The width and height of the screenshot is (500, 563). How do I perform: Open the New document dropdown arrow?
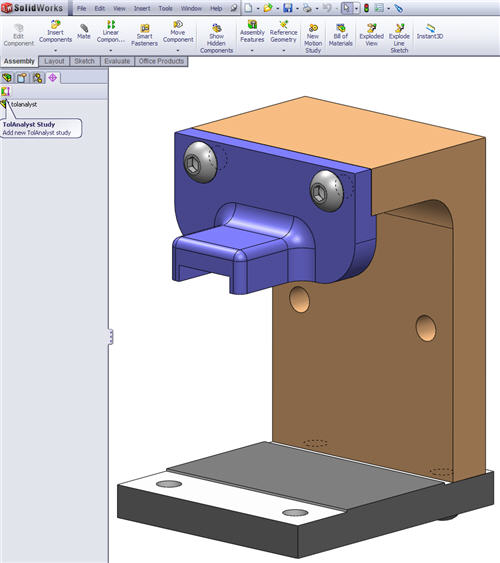point(258,8)
